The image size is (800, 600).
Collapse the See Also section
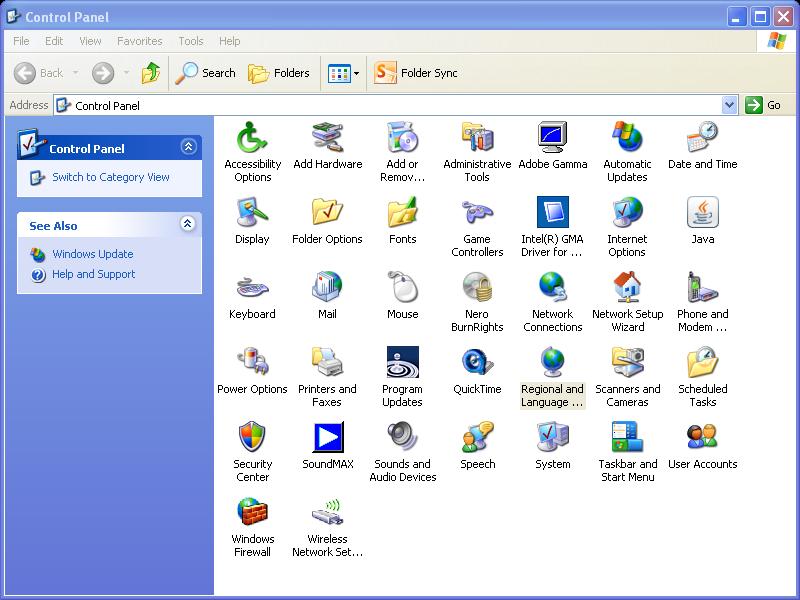tap(187, 223)
